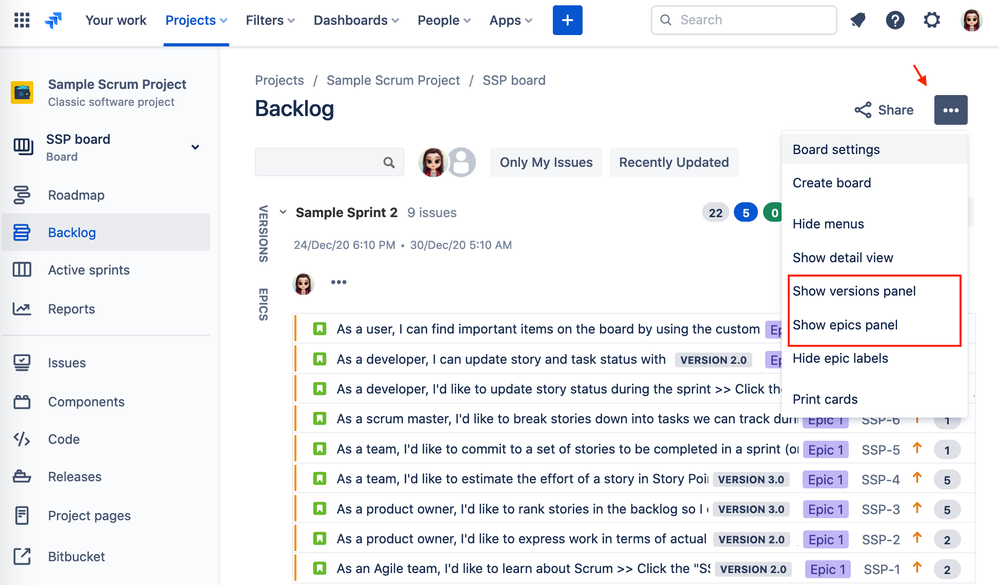The height and width of the screenshot is (585, 999).
Task: Click the blue create plus button
Action: 567,20
